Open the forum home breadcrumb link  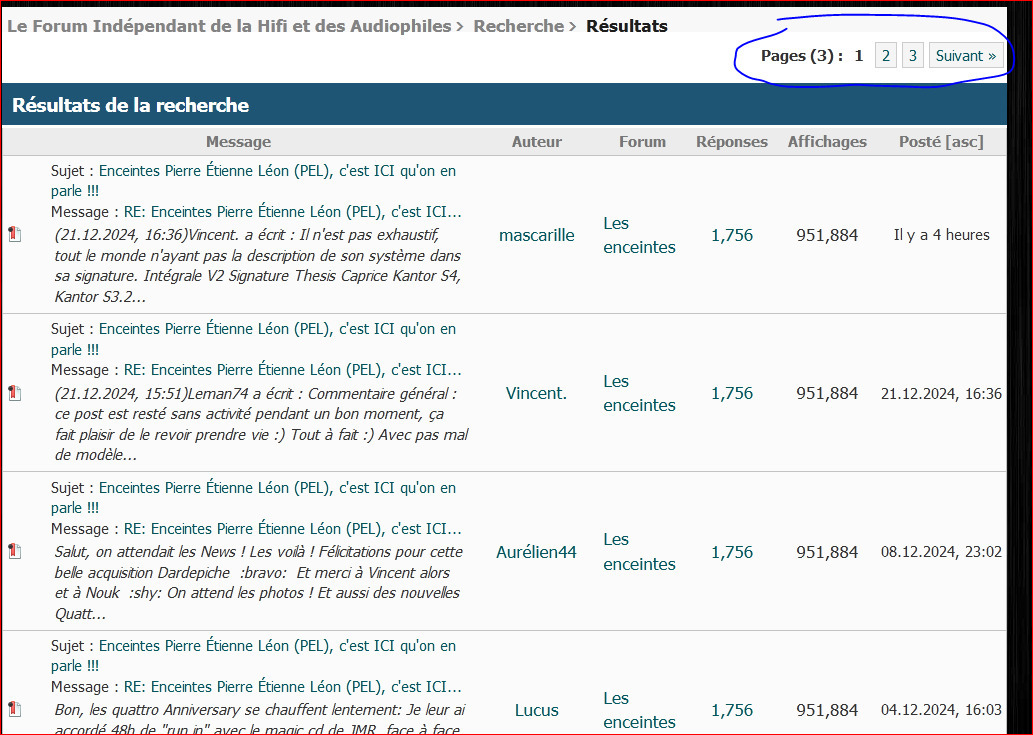point(229,26)
